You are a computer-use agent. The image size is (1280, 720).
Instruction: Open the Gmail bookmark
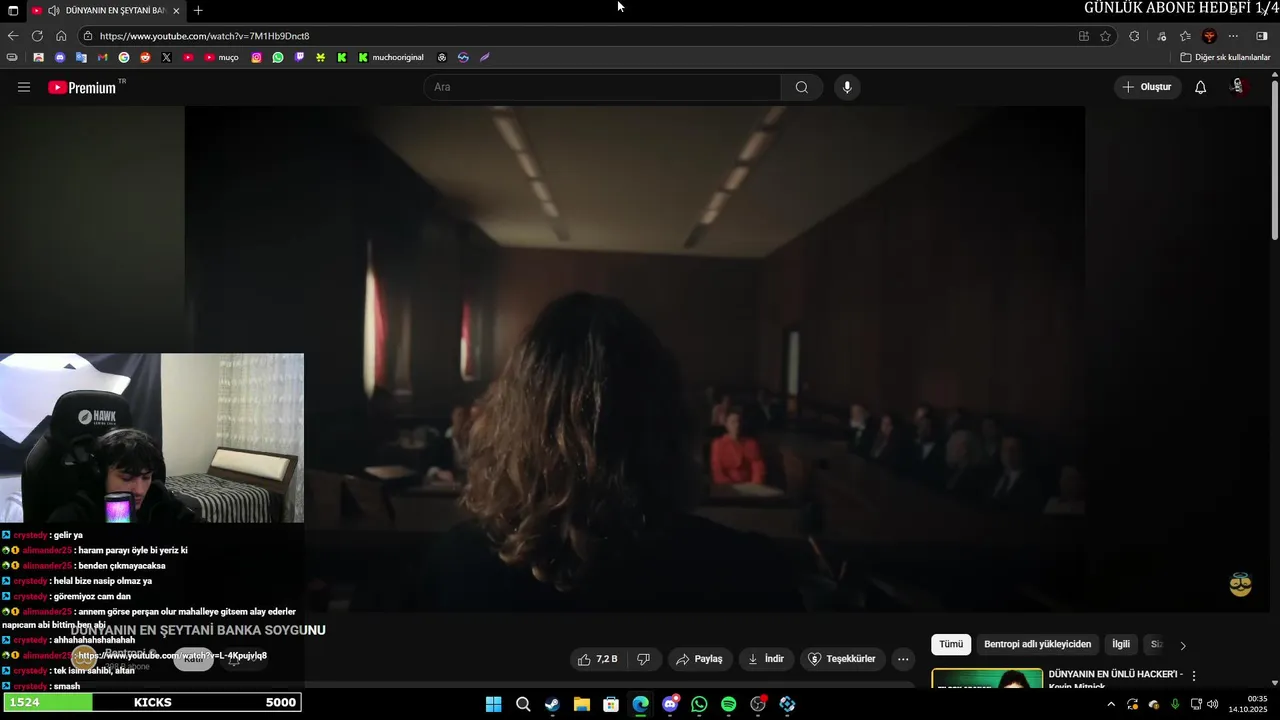[x=102, y=57]
